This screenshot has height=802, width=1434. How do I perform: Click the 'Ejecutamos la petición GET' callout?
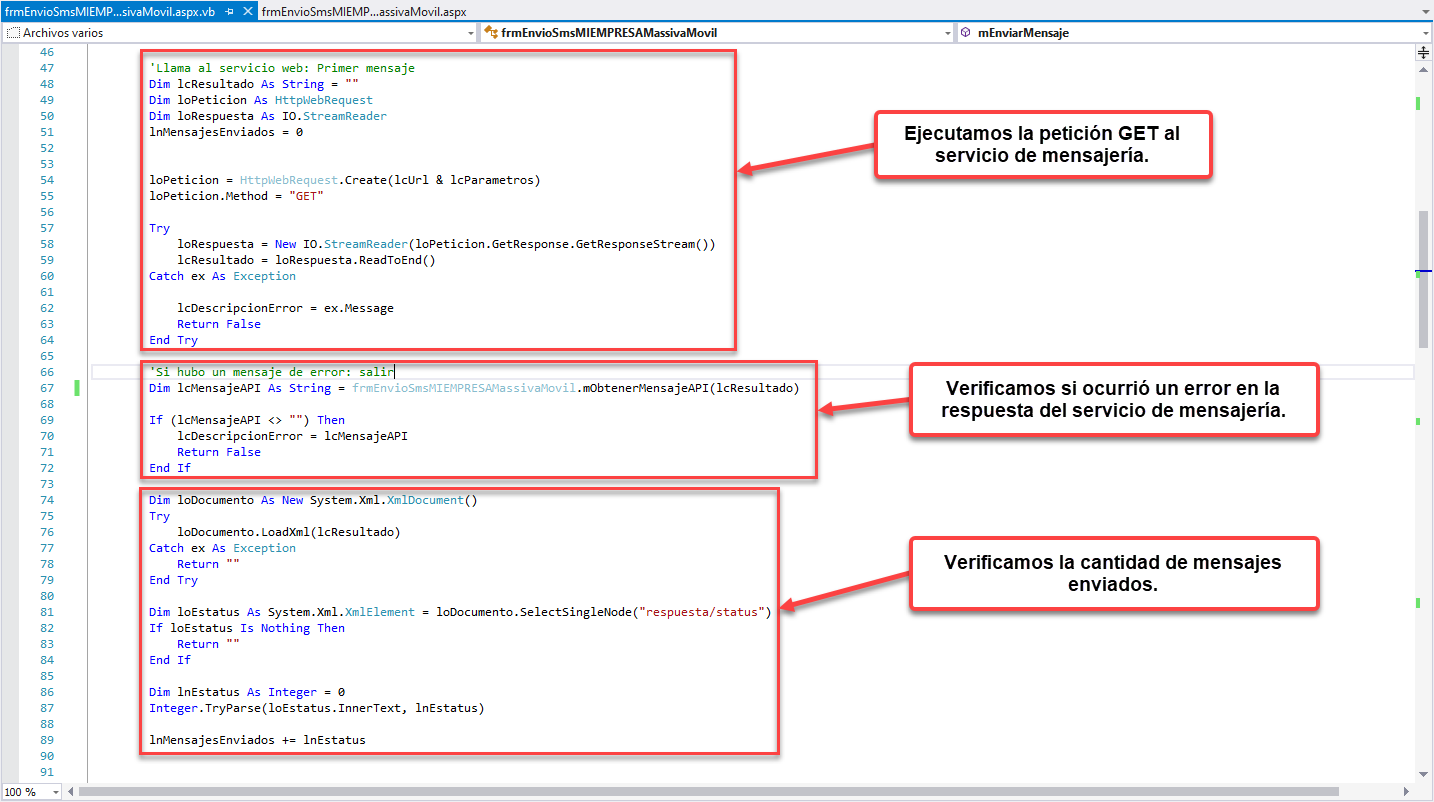point(1042,144)
